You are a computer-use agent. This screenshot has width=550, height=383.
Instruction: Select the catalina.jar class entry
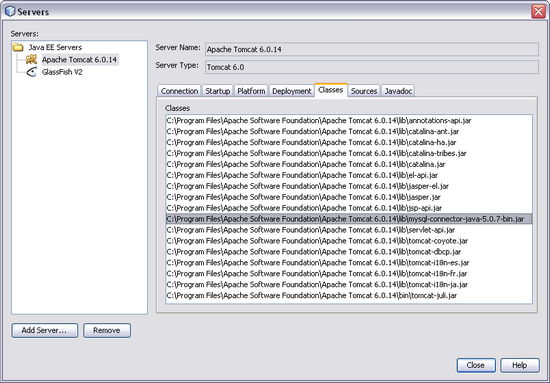point(349,164)
